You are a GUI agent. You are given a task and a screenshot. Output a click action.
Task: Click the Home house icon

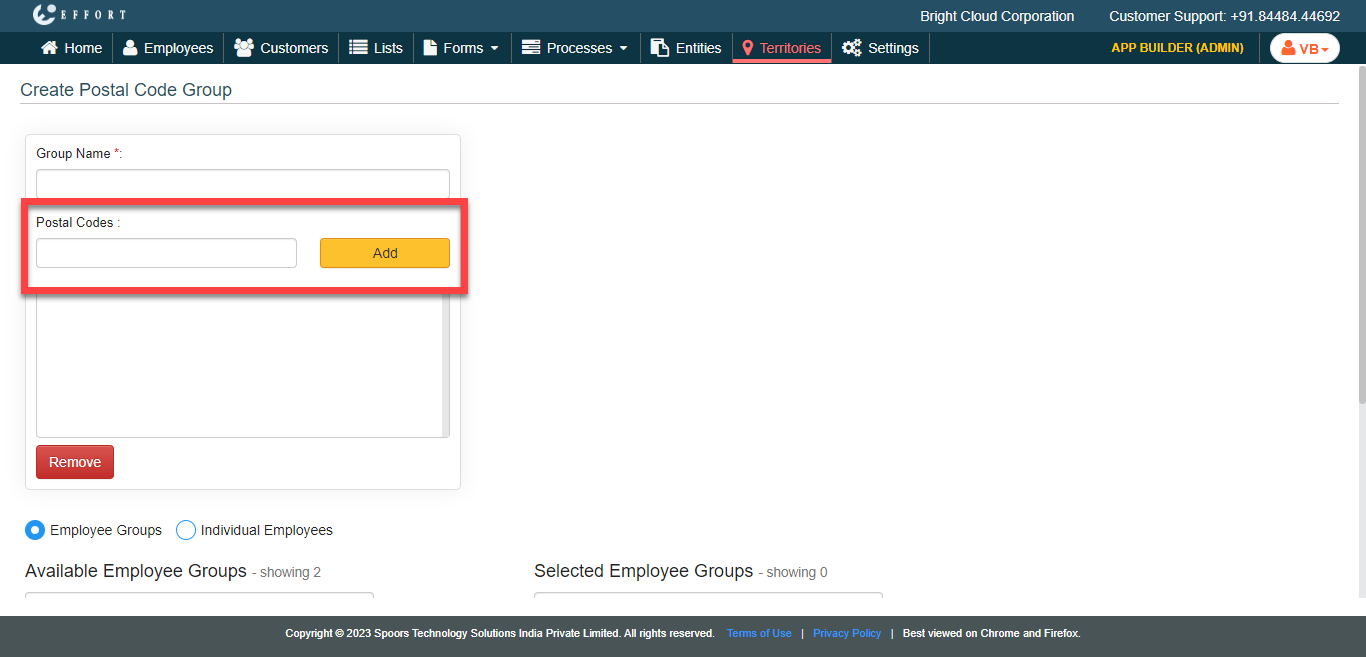pyautogui.click(x=49, y=48)
